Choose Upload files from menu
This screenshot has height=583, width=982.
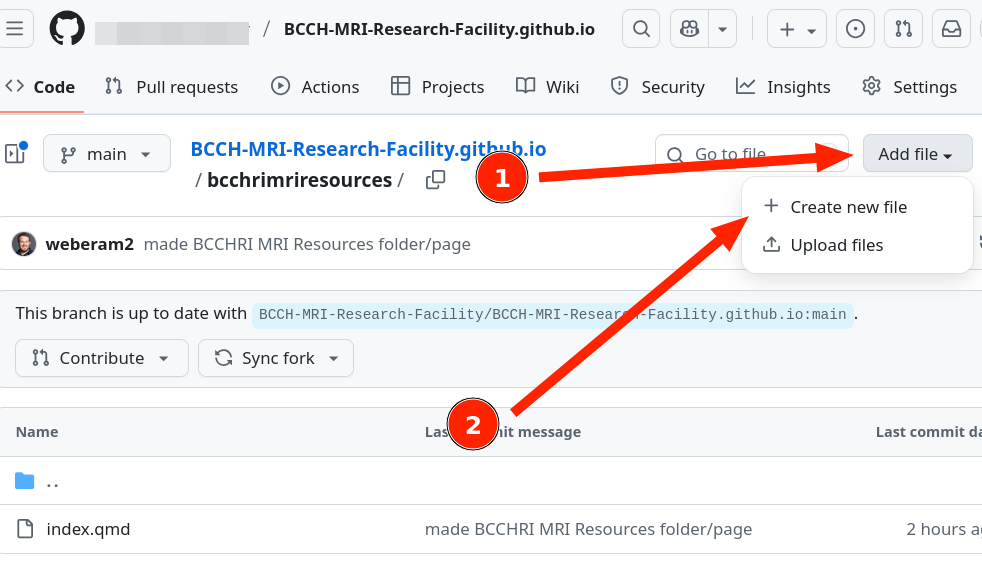click(836, 245)
